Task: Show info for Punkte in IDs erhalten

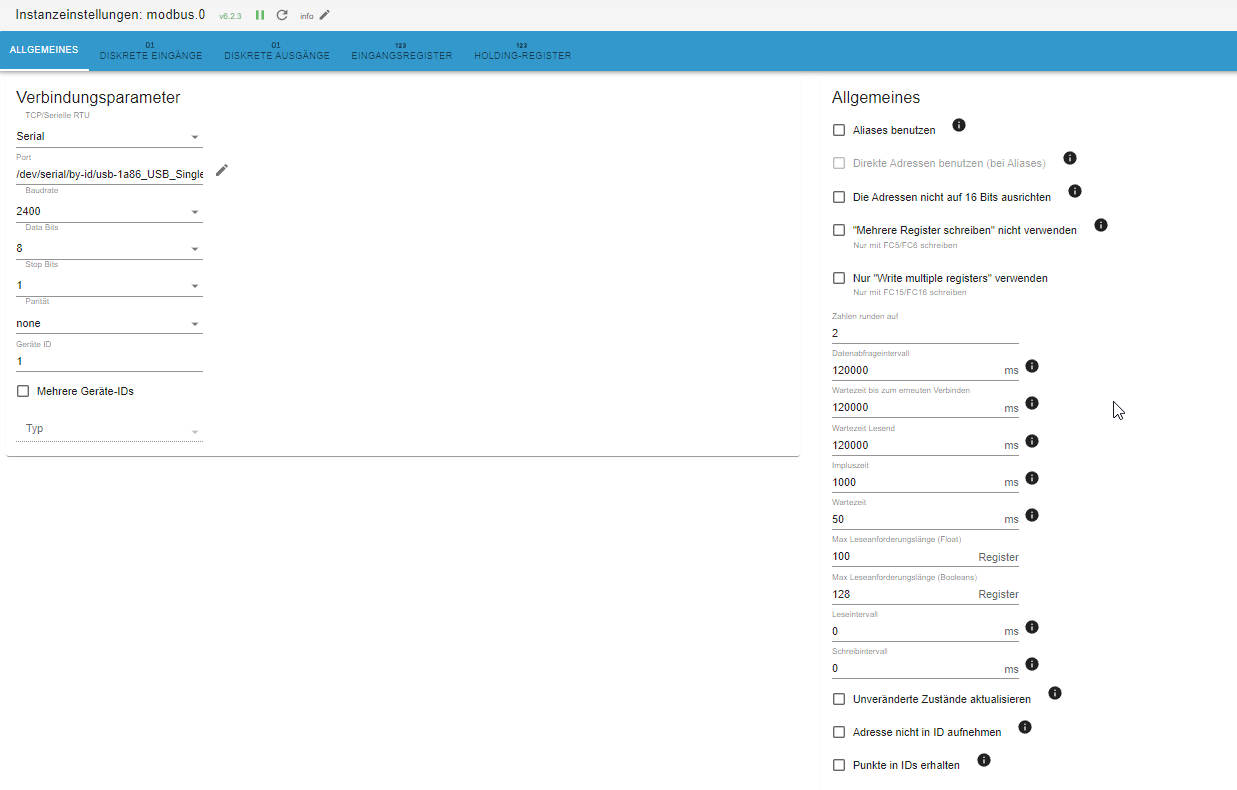Action: (x=983, y=760)
